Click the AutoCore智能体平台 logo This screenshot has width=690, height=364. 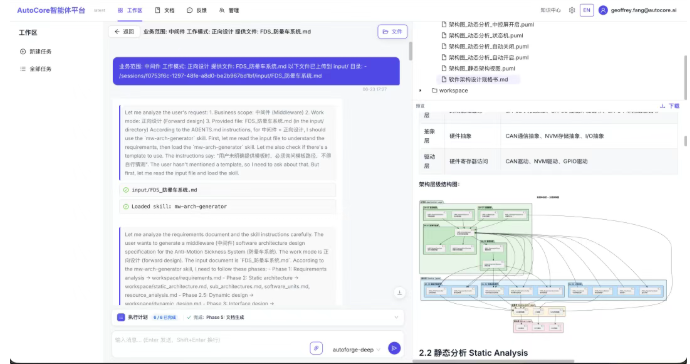click(51, 10)
